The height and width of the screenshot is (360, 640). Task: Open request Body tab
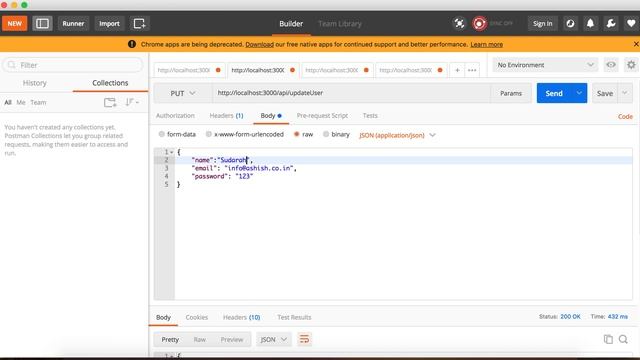point(271,116)
